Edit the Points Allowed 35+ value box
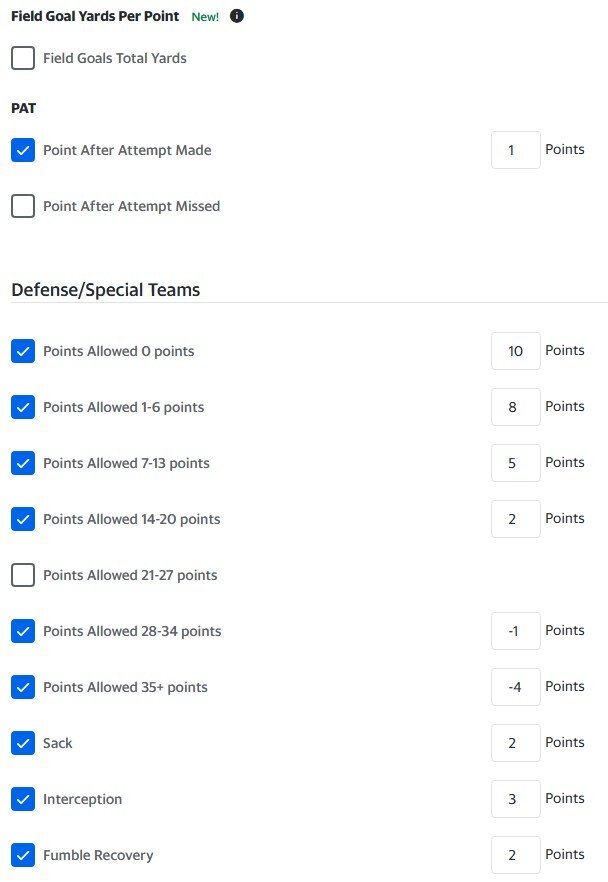Image resolution: width=608 pixels, height=882 pixels. (516, 687)
